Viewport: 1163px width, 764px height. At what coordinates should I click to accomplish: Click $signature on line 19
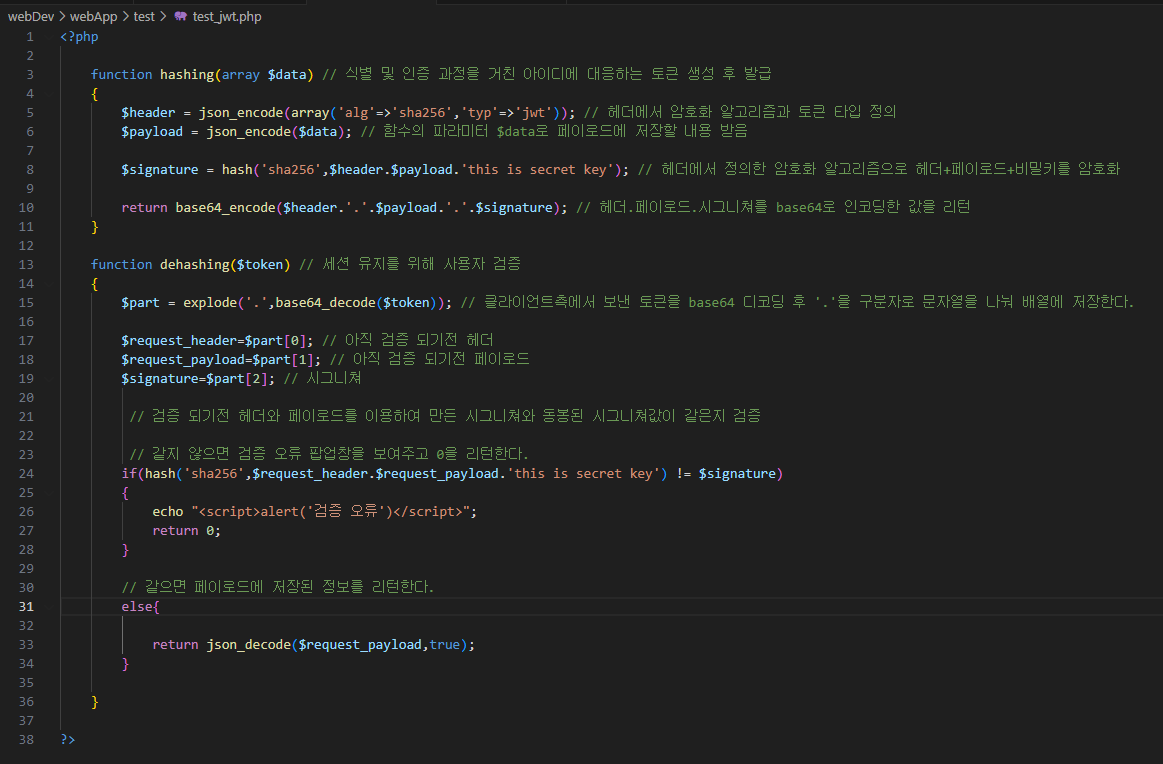(x=159, y=378)
